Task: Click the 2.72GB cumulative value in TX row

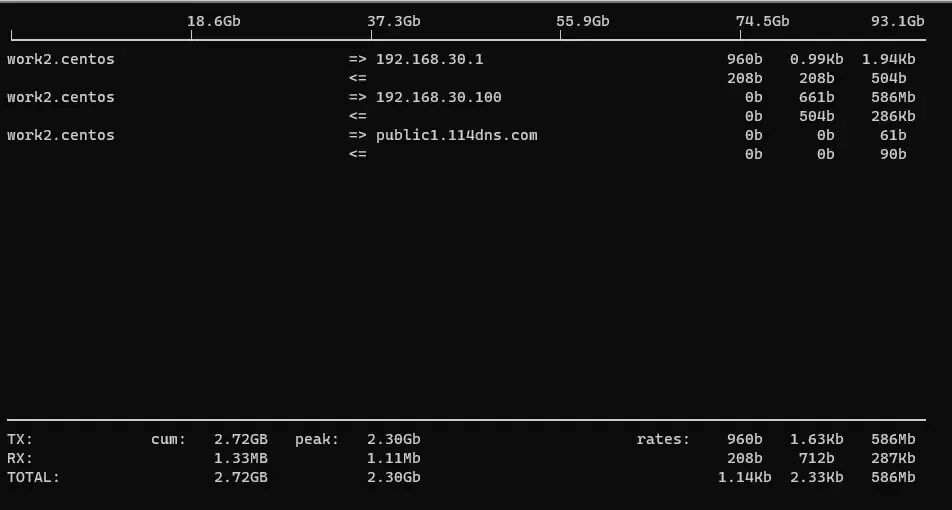Action: coord(241,439)
